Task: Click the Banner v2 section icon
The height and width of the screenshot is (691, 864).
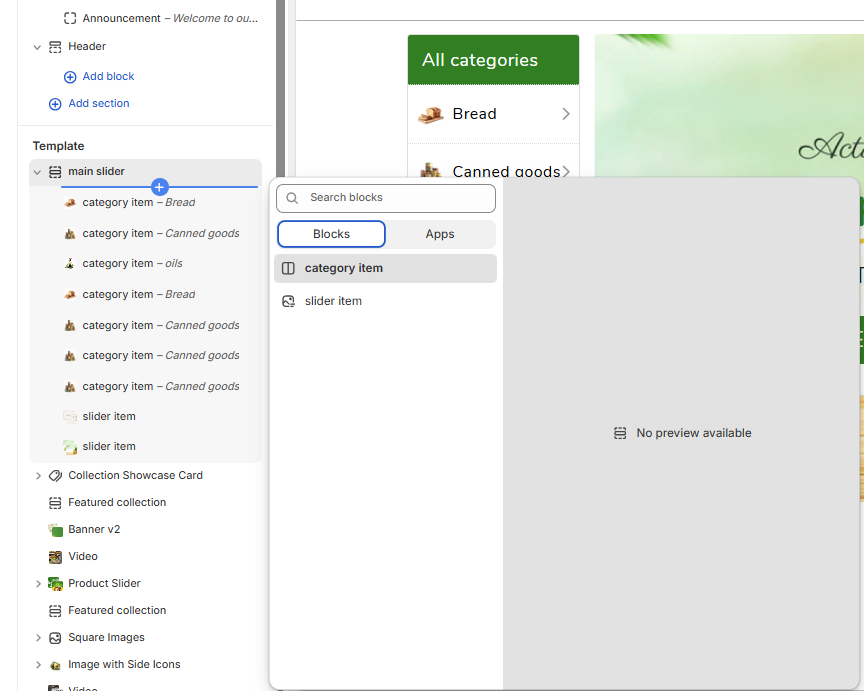Action: tap(54, 529)
